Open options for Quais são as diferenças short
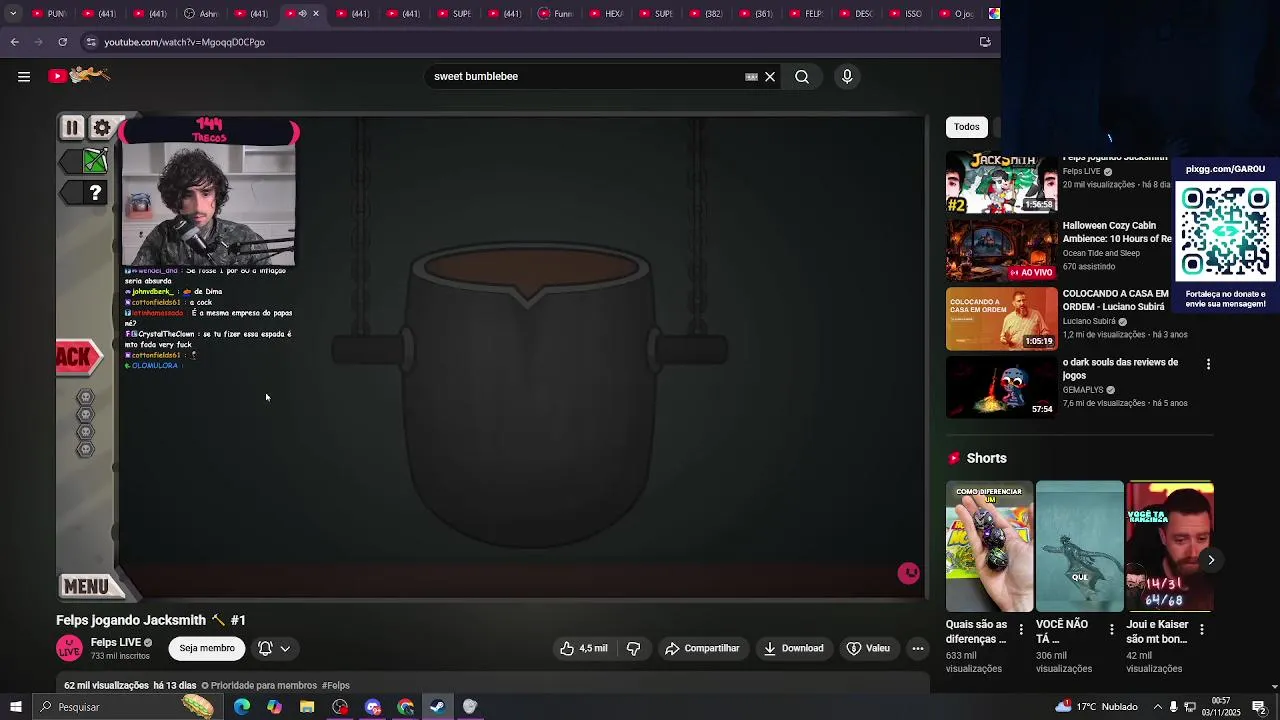The width and height of the screenshot is (1280, 720). [x=1021, y=629]
